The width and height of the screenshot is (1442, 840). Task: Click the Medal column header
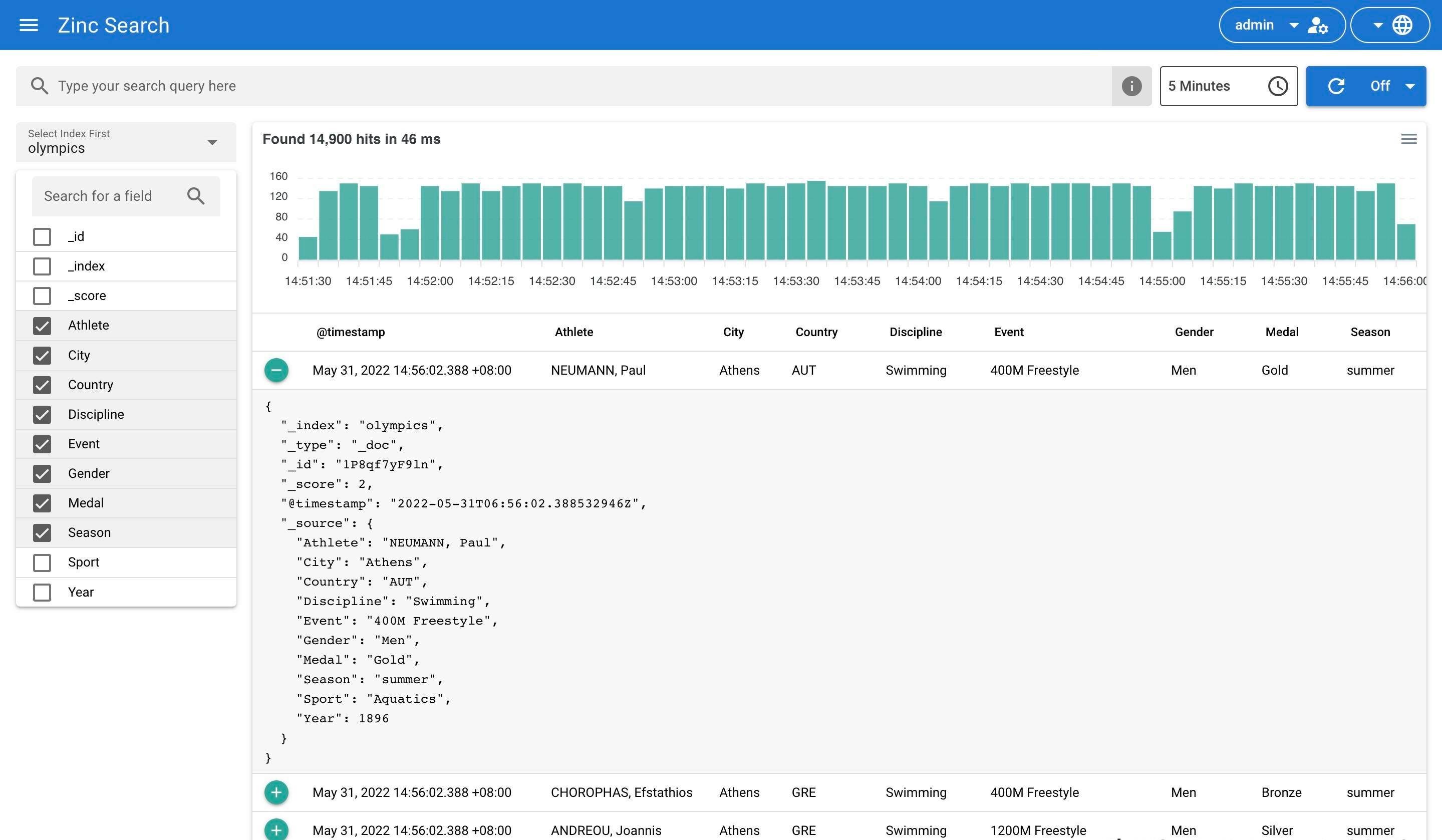[x=1281, y=332]
